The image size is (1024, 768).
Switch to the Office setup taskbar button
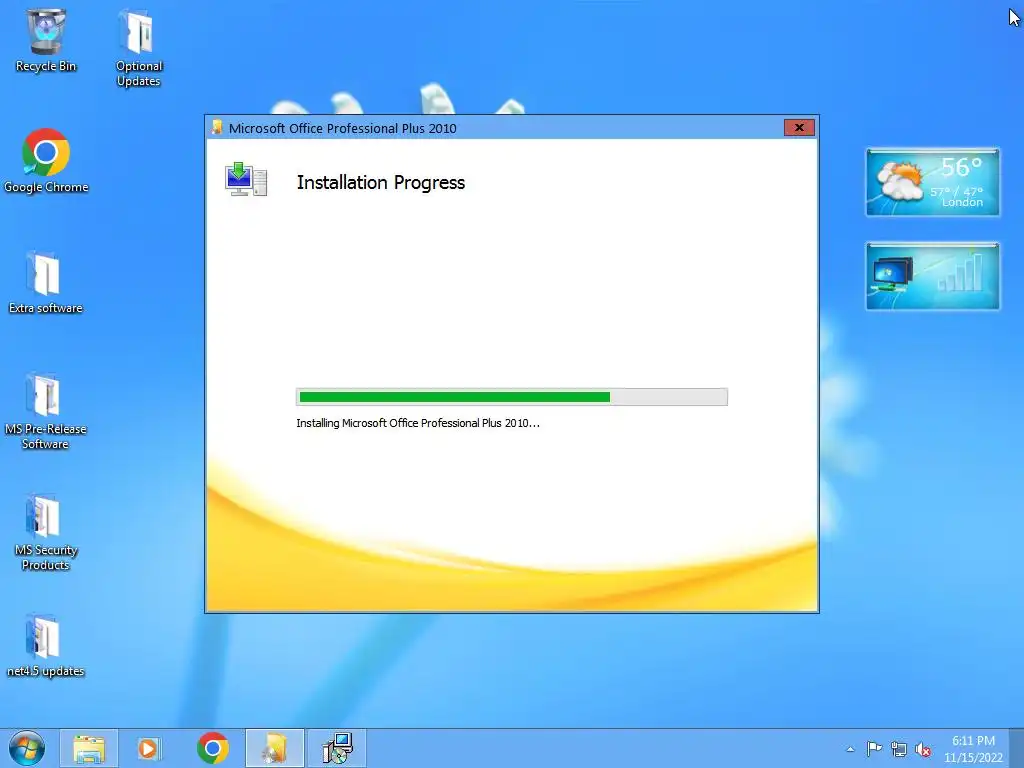(x=275, y=748)
